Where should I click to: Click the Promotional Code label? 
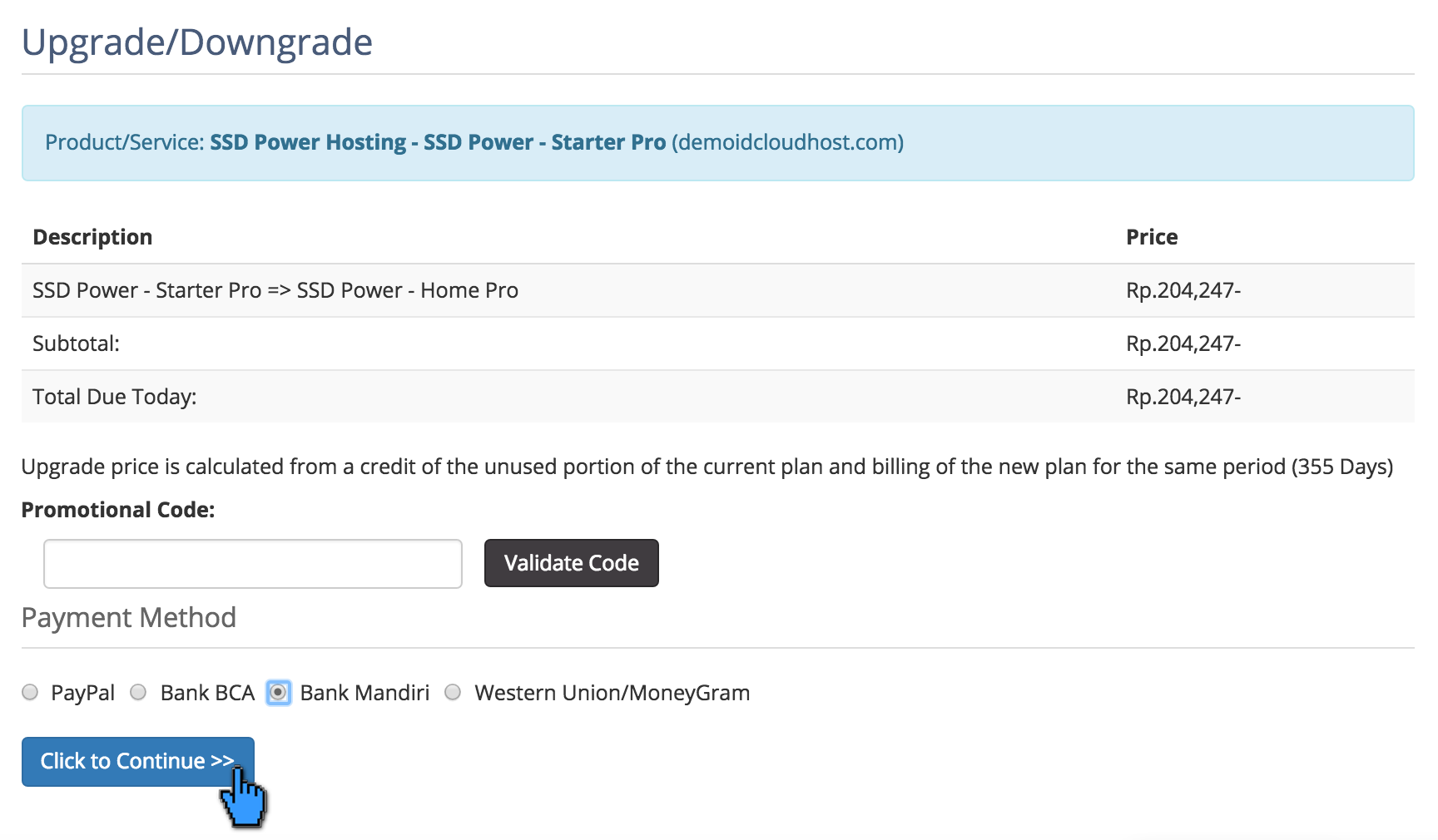[117, 509]
